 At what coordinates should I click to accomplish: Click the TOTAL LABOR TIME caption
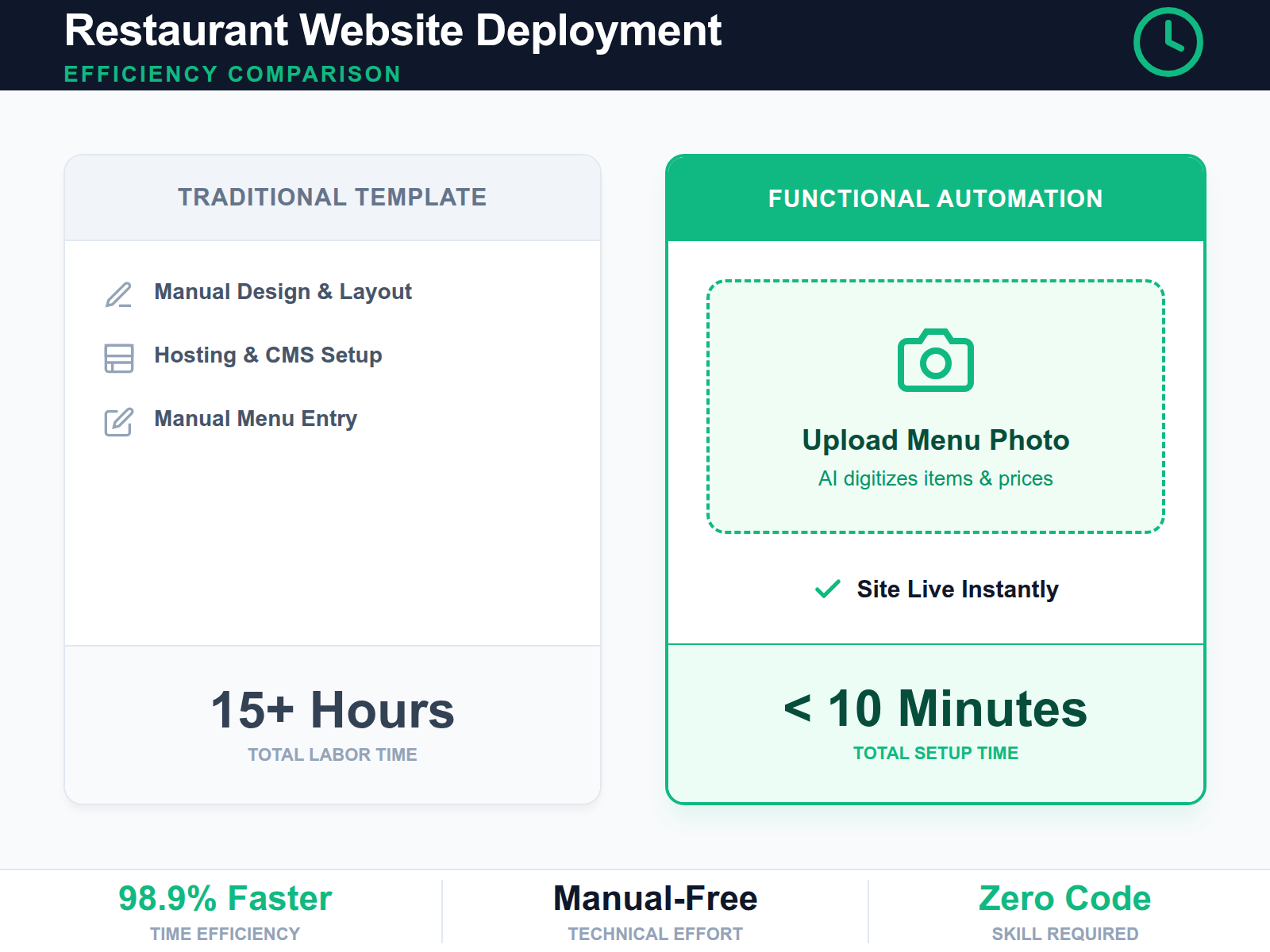click(332, 754)
